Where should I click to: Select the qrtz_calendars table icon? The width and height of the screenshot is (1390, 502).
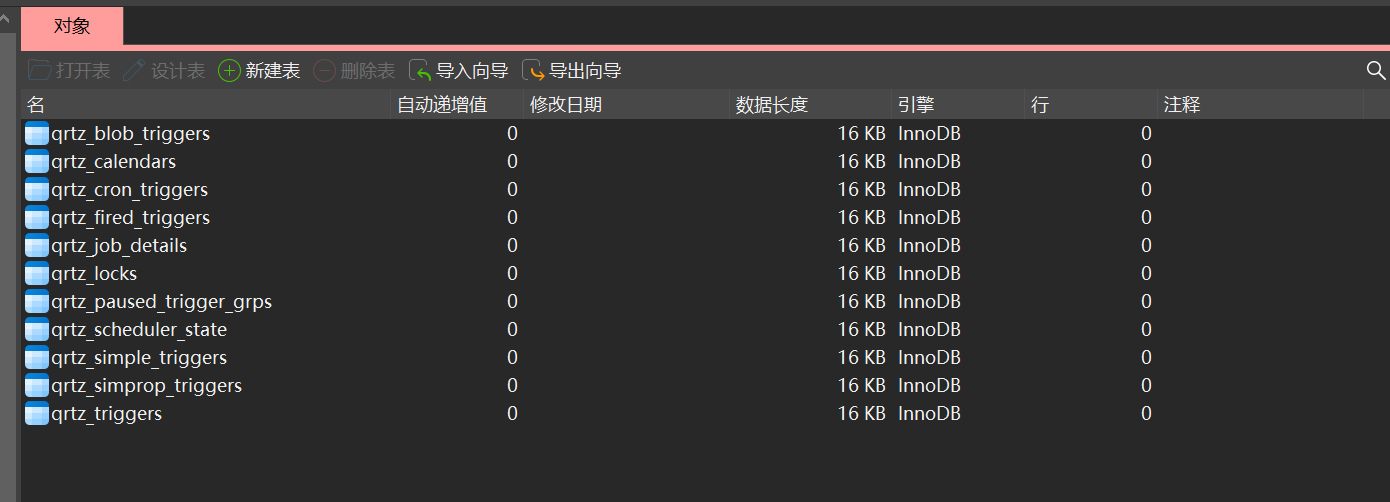[37, 161]
